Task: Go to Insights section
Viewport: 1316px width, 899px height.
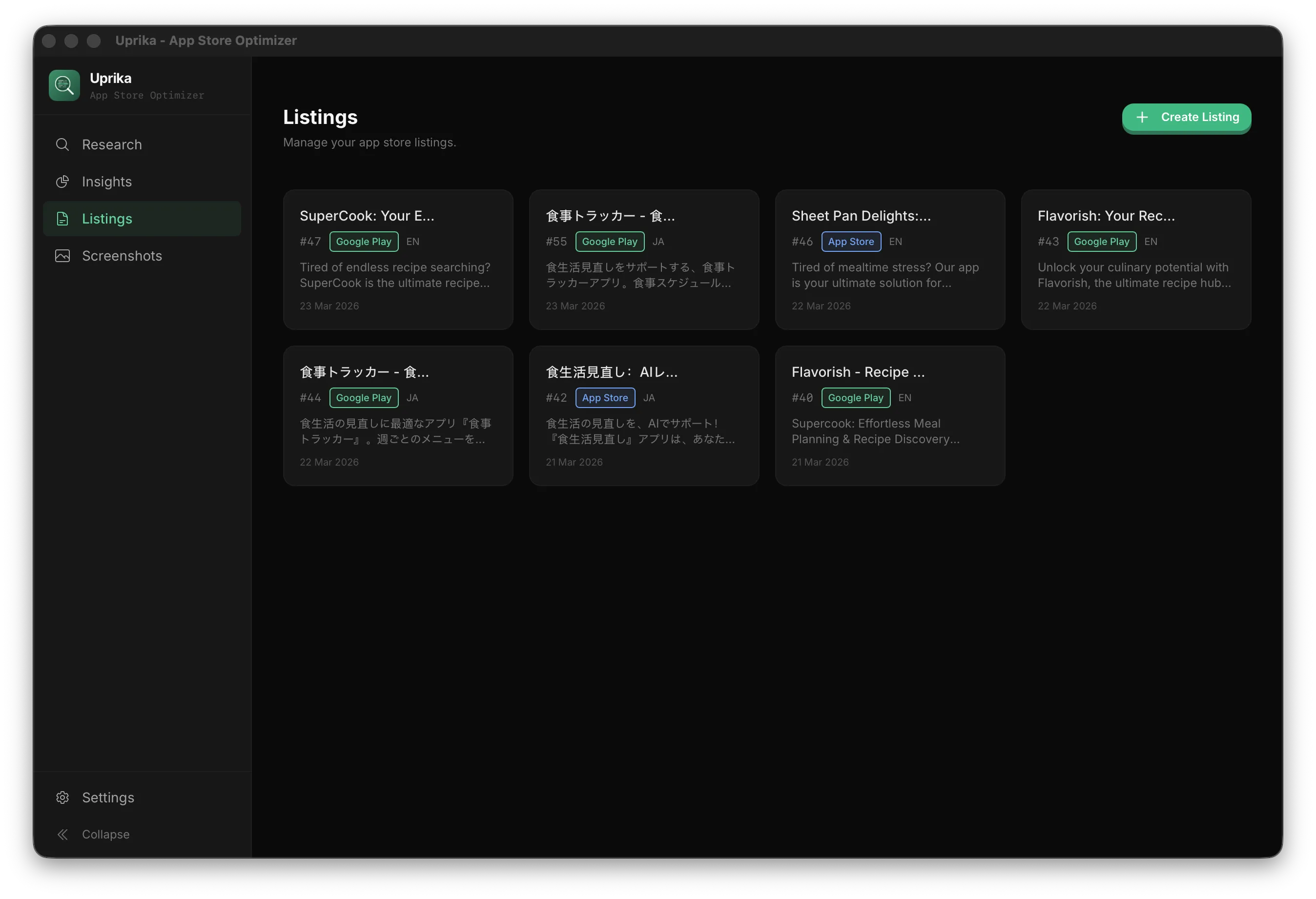Action: 107,182
